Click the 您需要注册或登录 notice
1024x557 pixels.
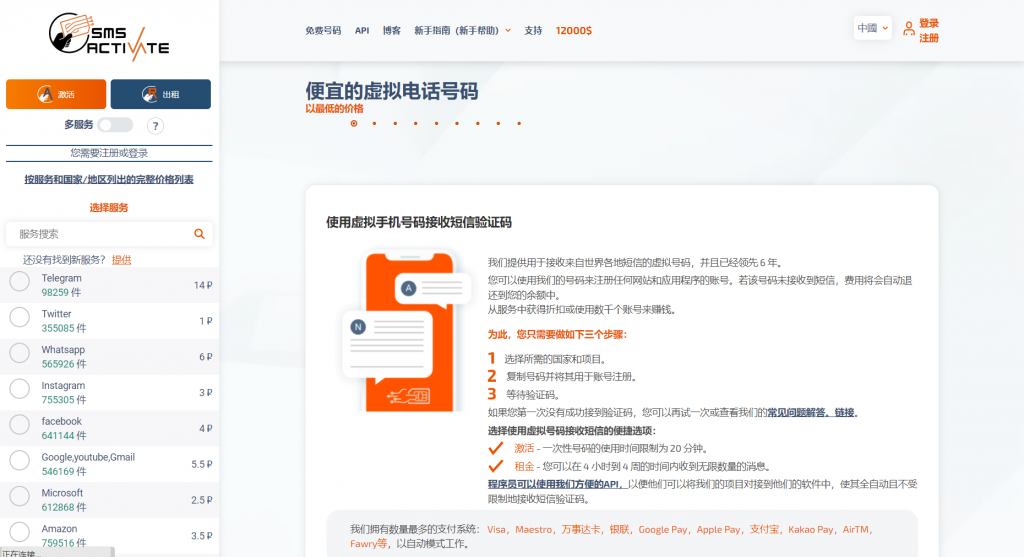coord(109,153)
